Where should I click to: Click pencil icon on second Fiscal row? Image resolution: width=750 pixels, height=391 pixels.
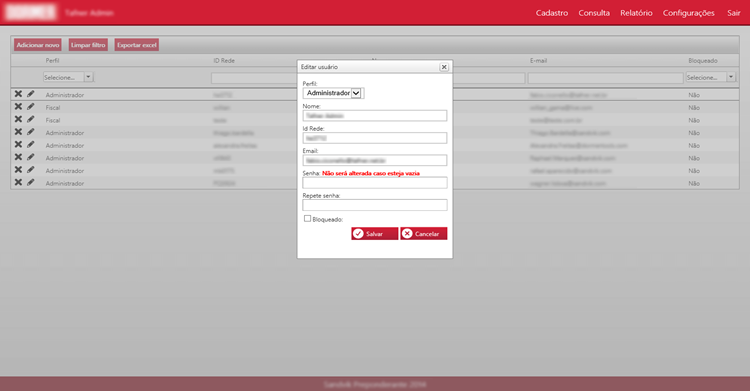pos(31,119)
